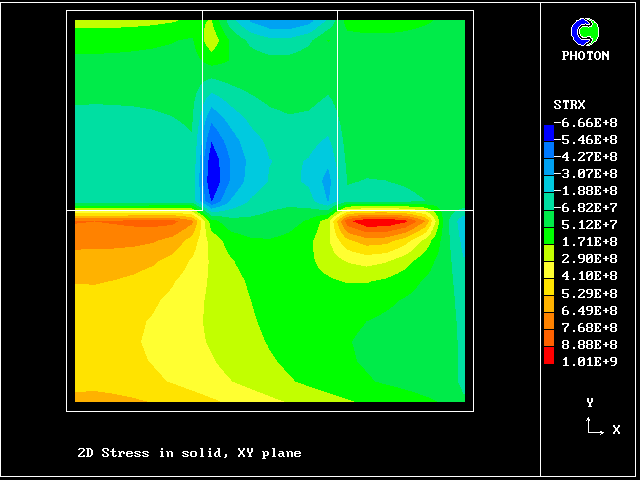Click the "2D Stress in solid, XY plane" caption
The width and height of the screenshot is (640, 480).
click(x=189, y=453)
